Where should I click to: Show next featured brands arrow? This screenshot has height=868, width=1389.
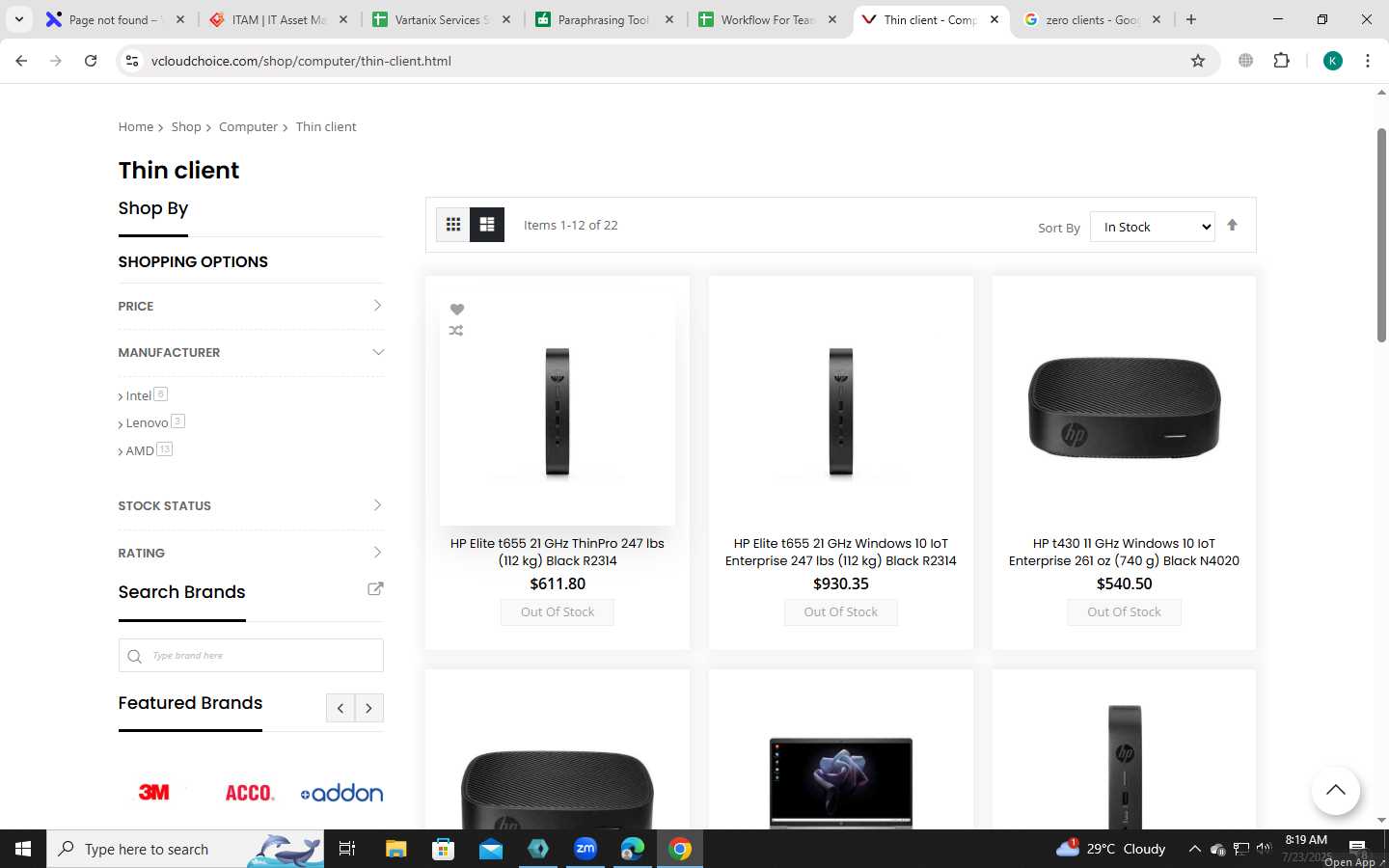369,708
